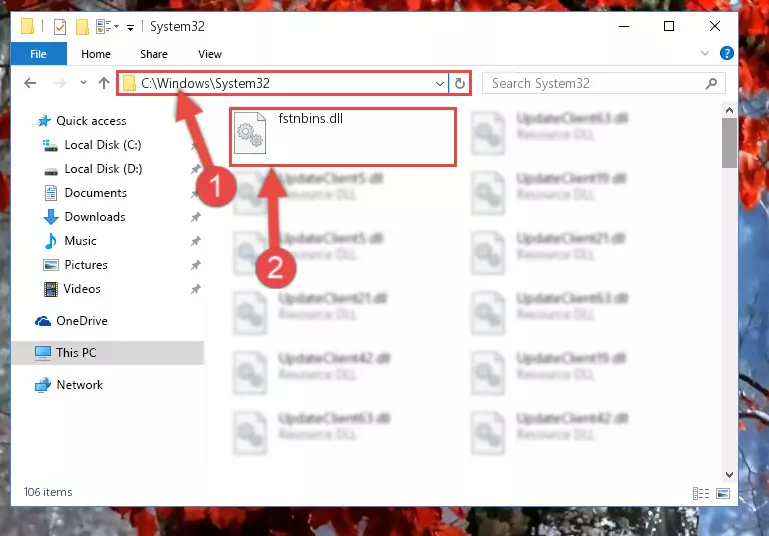
Task: Close the System32 window
Action: point(715,26)
